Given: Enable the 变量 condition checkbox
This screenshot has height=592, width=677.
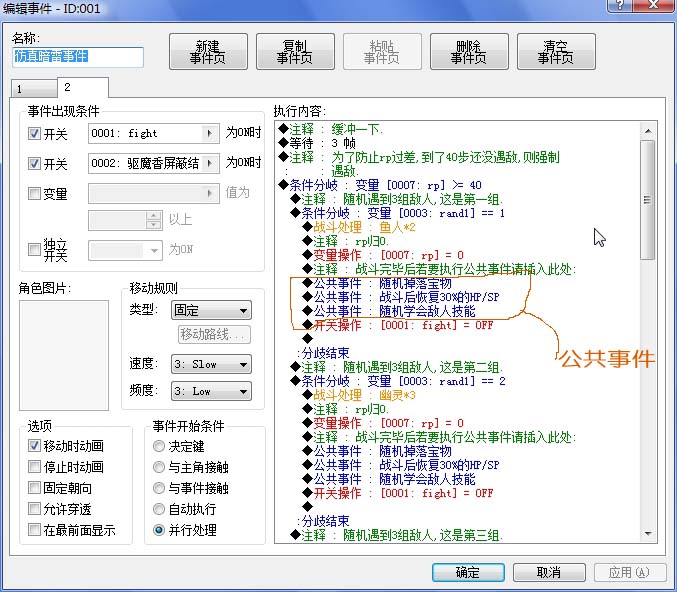Looking at the screenshot, I should coord(34,193).
